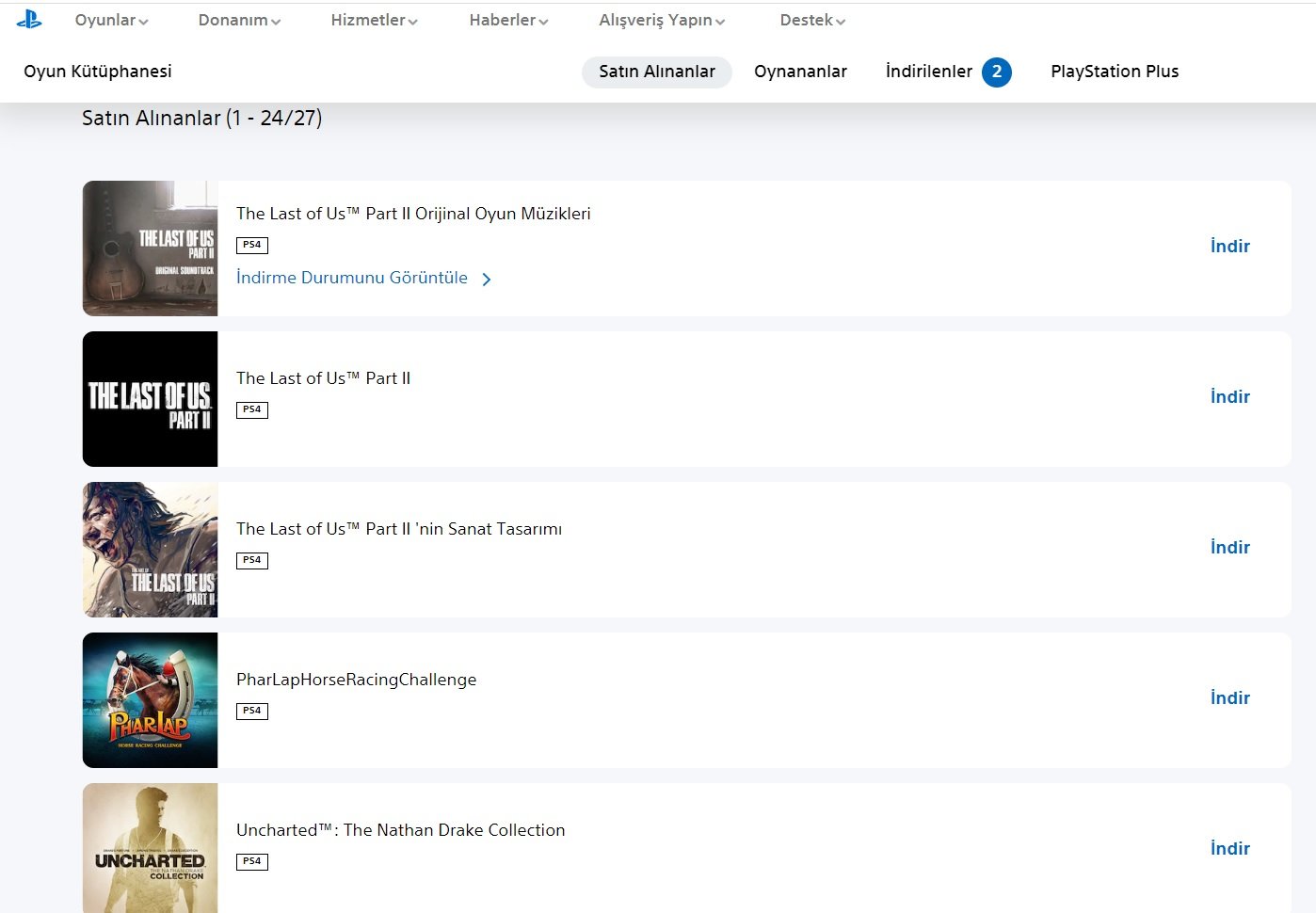This screenshot has width=1316, height=913.
Task: Click PS4 badge under Sanat Tasarımı title
Action: pyautogui.click(x=252, y=561)
